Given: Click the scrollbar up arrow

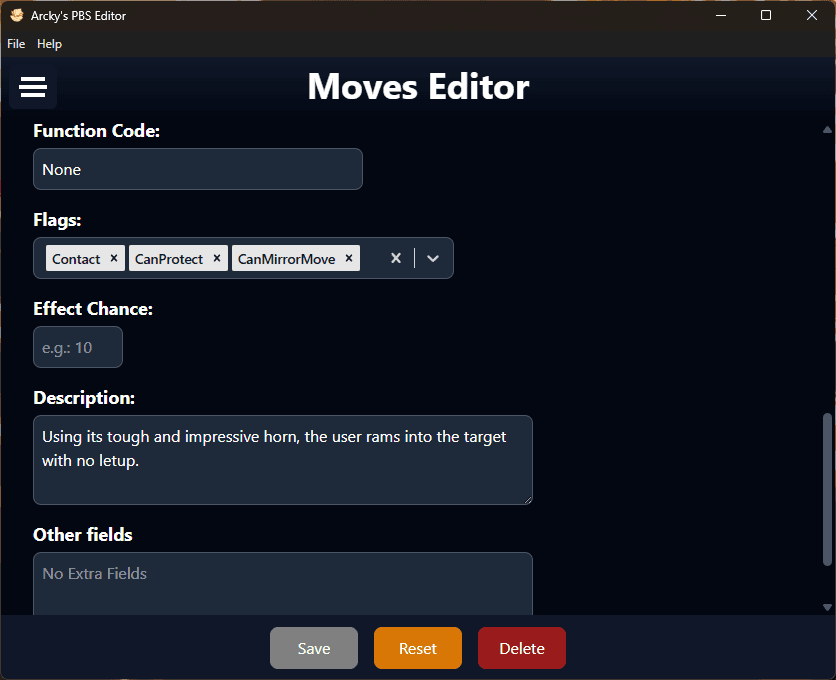Looking at the screenshot, I should click(x=827, y=130).
